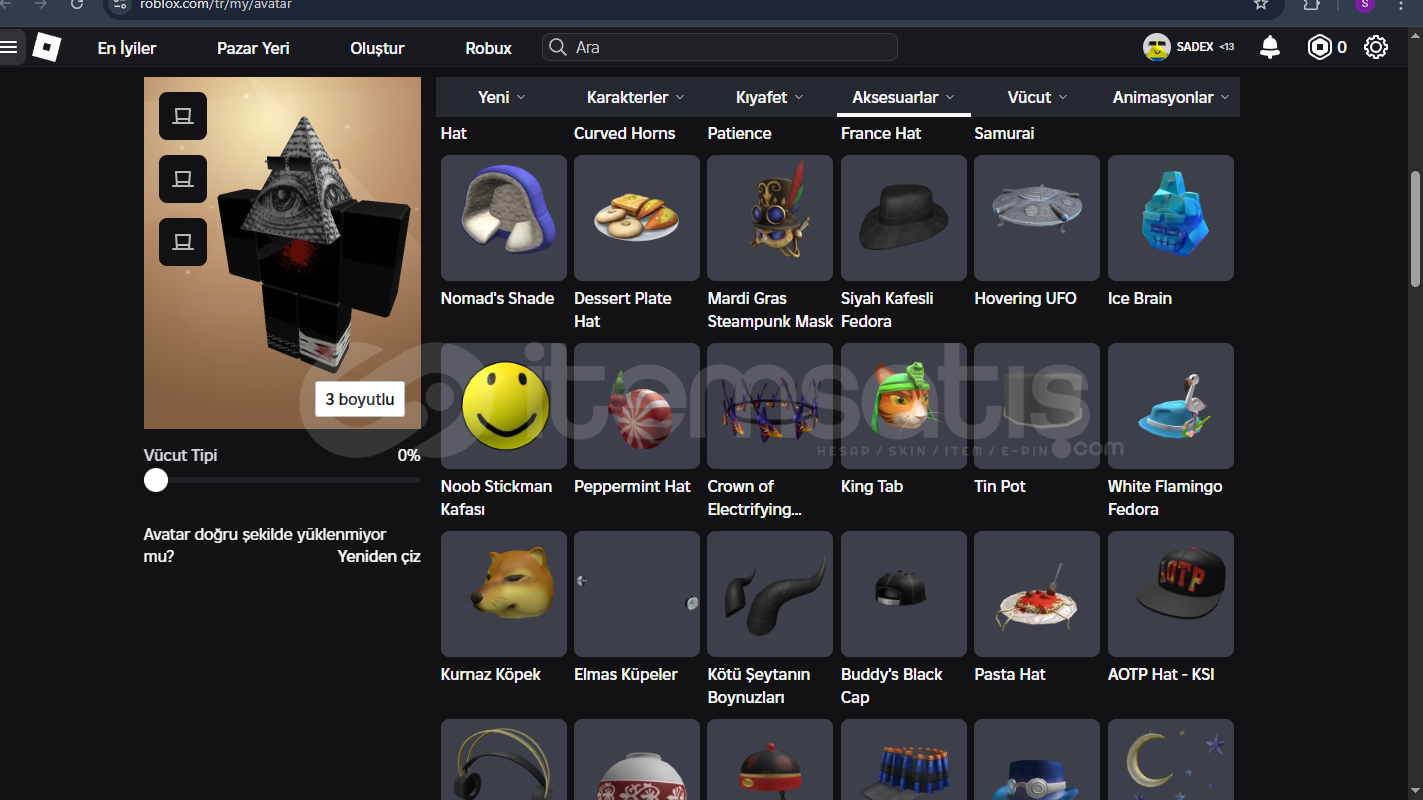Click the browser reload button
Image resolution: width=1423 pixels, height=800 pixels.
pyautogui.click(x=77, y=4)
